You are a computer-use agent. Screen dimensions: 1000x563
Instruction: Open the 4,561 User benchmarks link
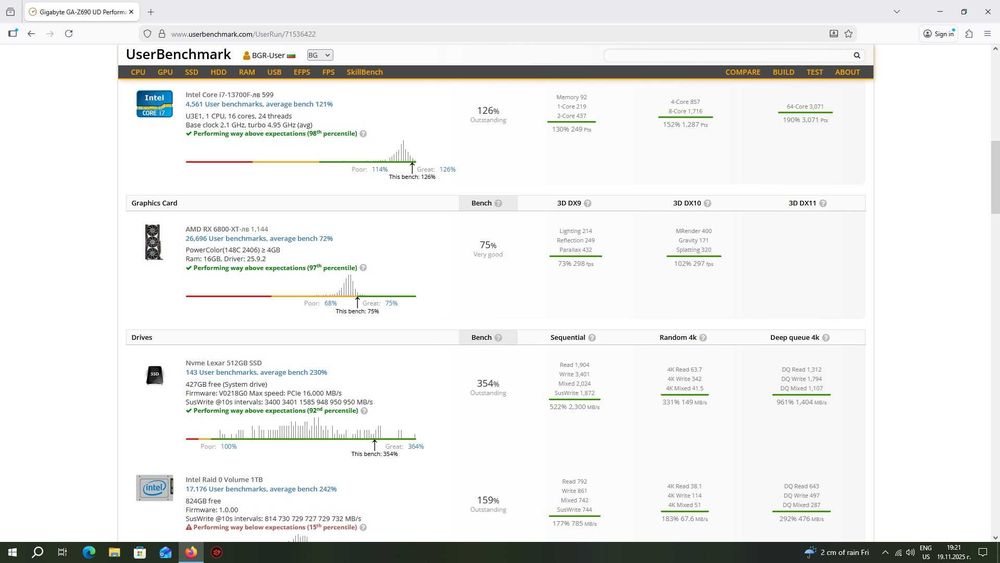(259, 104)
